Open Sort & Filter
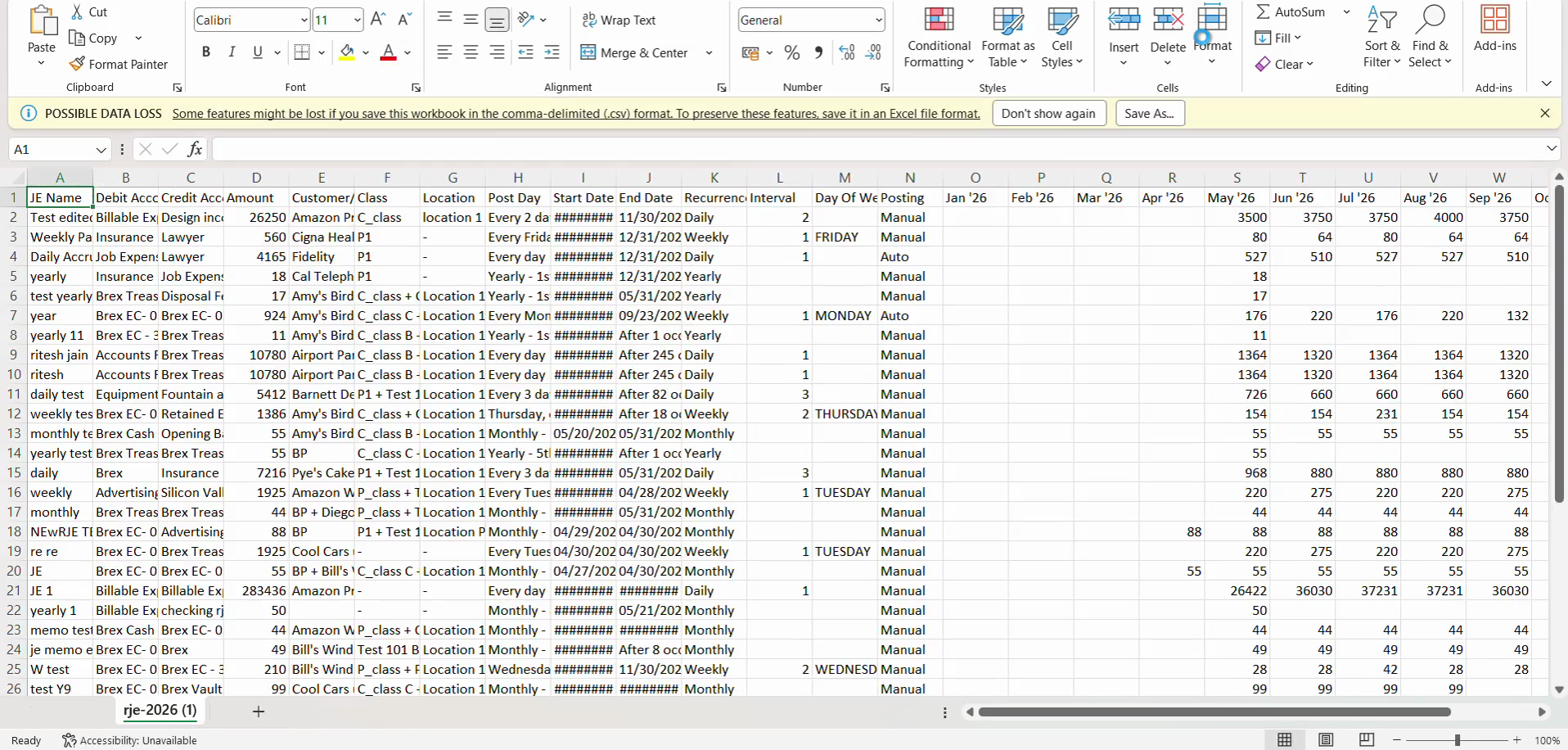Image resolution: width=1568 pixels, height=750 pixels. pyautogui.click(x=1382, y=38)
